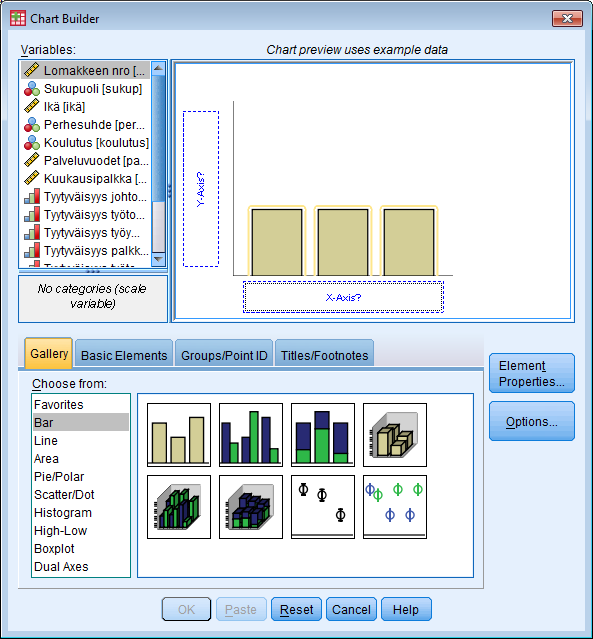Select the simple error bar thumbnail
This screenshot has width=593, height=639.
pyautogui.click(x=323, y=507)
